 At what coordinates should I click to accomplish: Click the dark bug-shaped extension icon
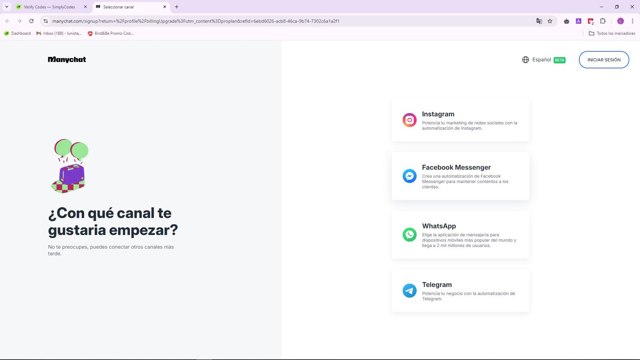coord(567,21)
